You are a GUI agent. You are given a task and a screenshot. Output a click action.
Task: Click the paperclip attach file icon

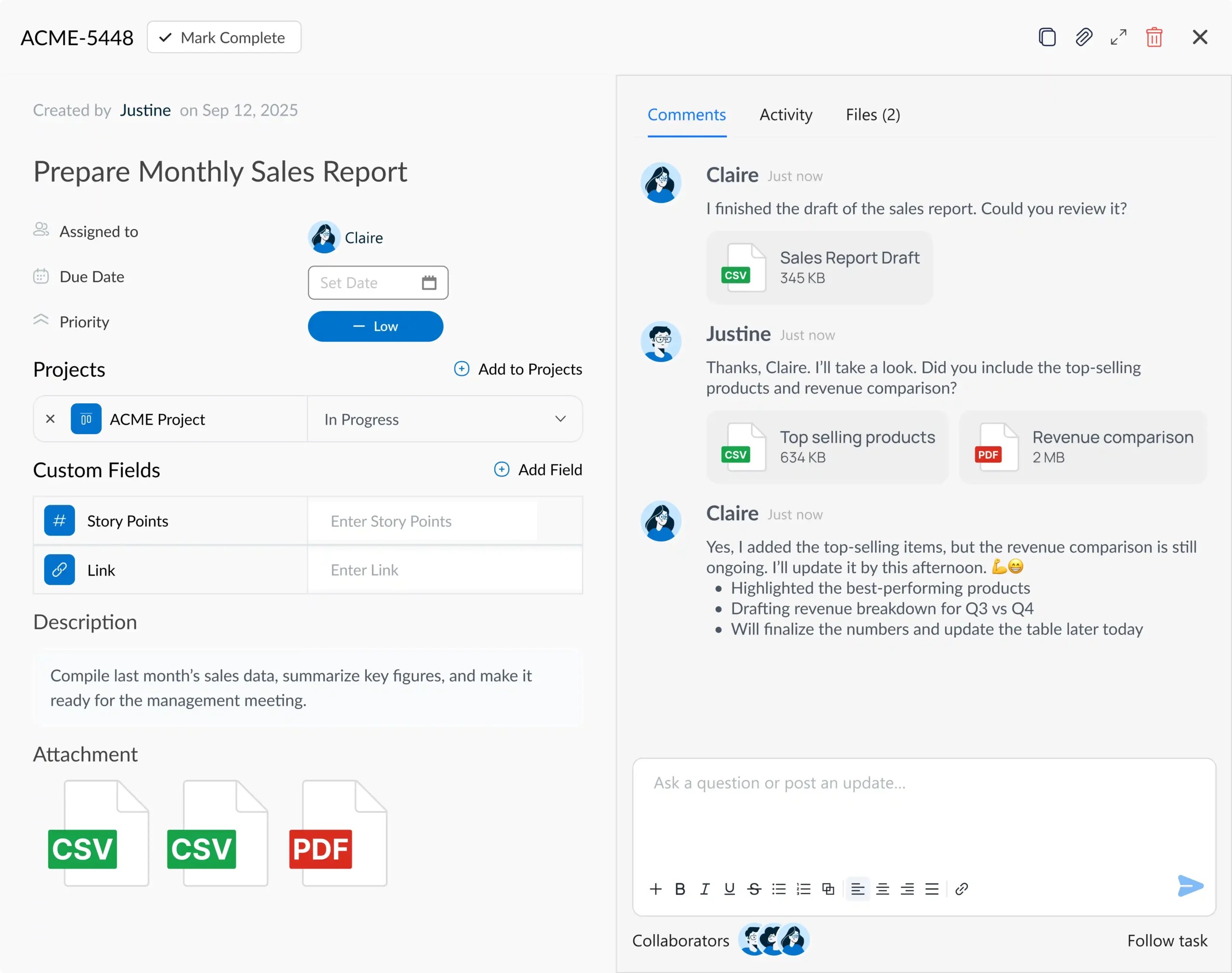[x=1083, y=37]
